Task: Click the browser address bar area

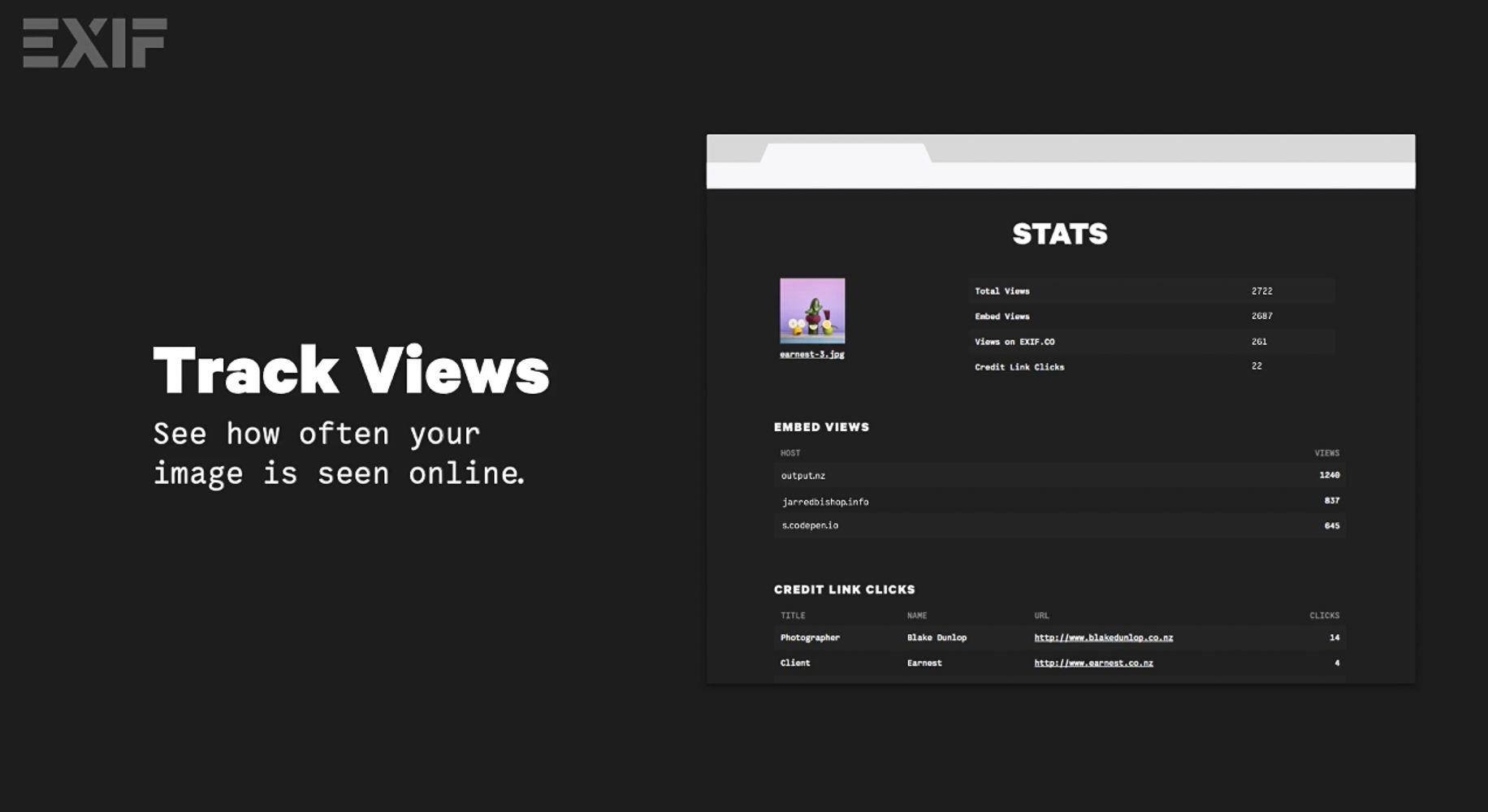Action: coord(1060,175)
